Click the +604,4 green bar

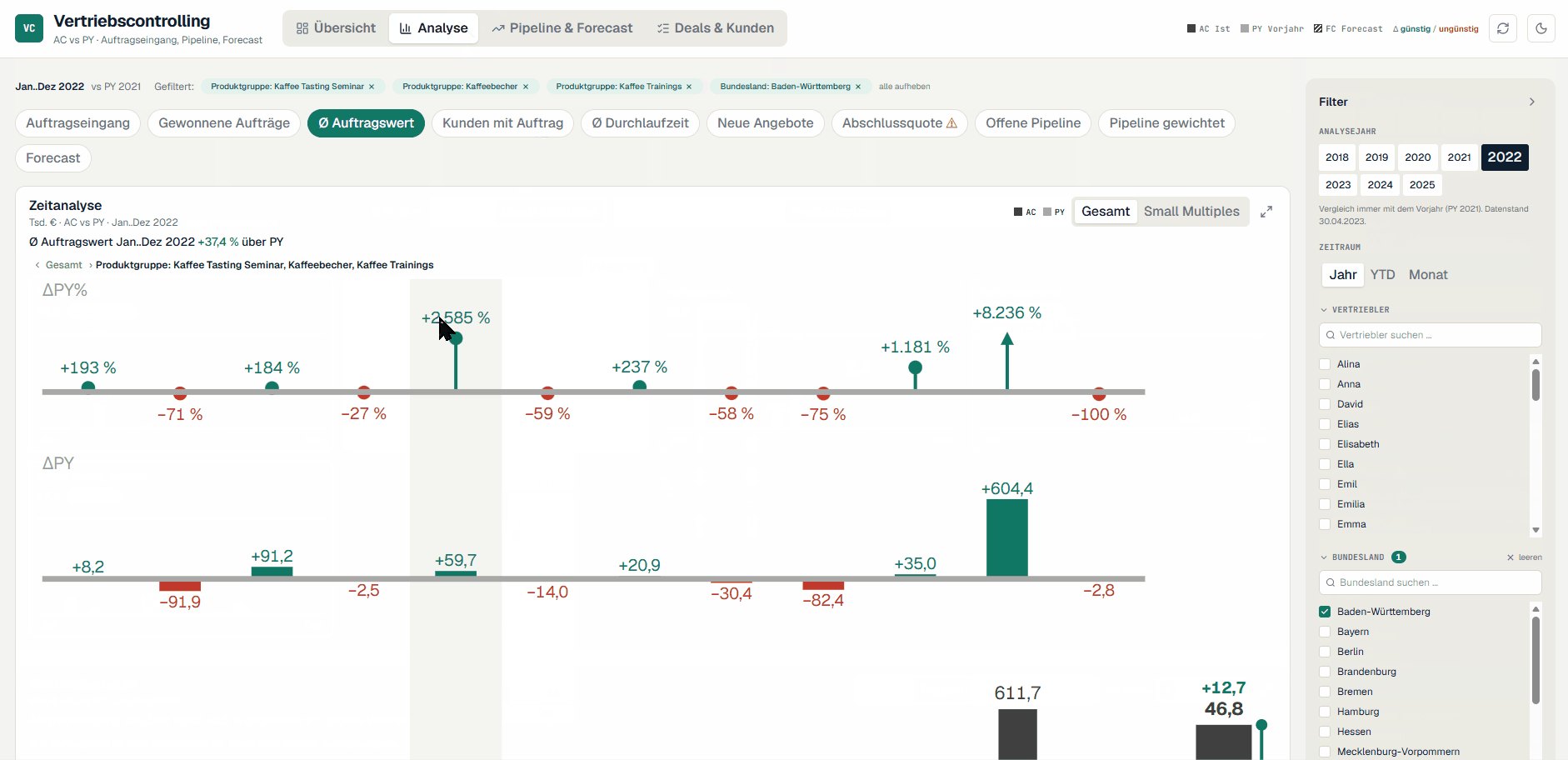point(1006,537)
